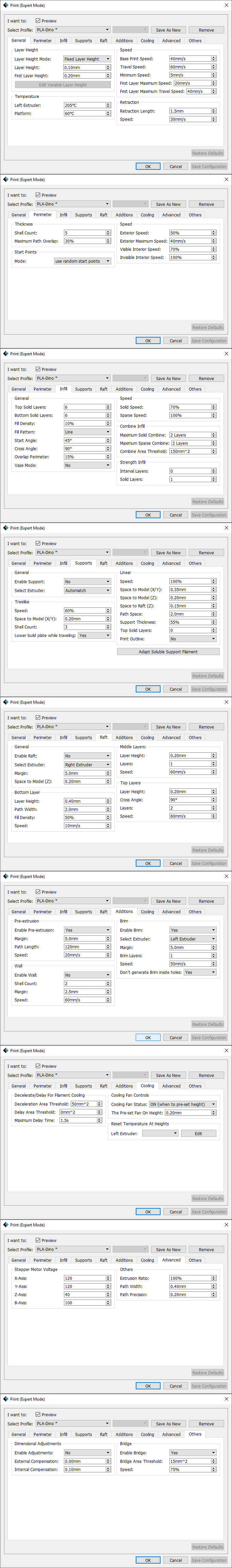
Task: Select the X-Axis stepper voltage field
Action: coord(85,1278)
